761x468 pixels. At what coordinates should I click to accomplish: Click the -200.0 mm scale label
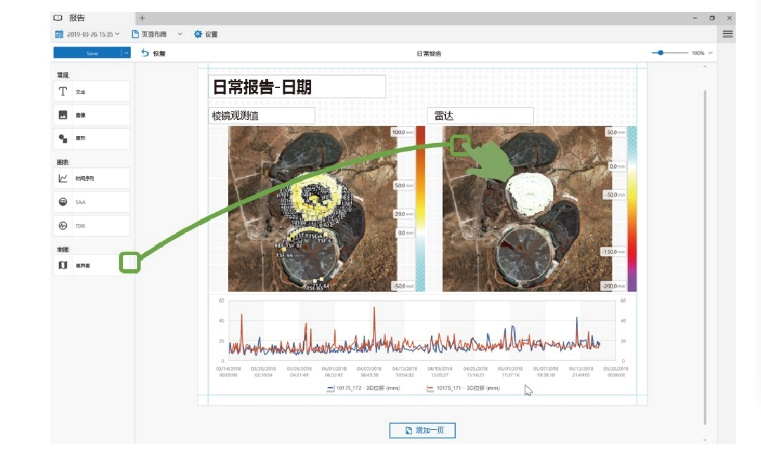click(614, 286)
